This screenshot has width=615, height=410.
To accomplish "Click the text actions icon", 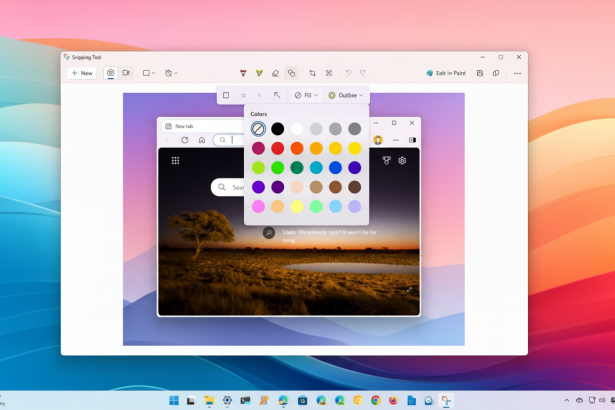I will (329, 73).
